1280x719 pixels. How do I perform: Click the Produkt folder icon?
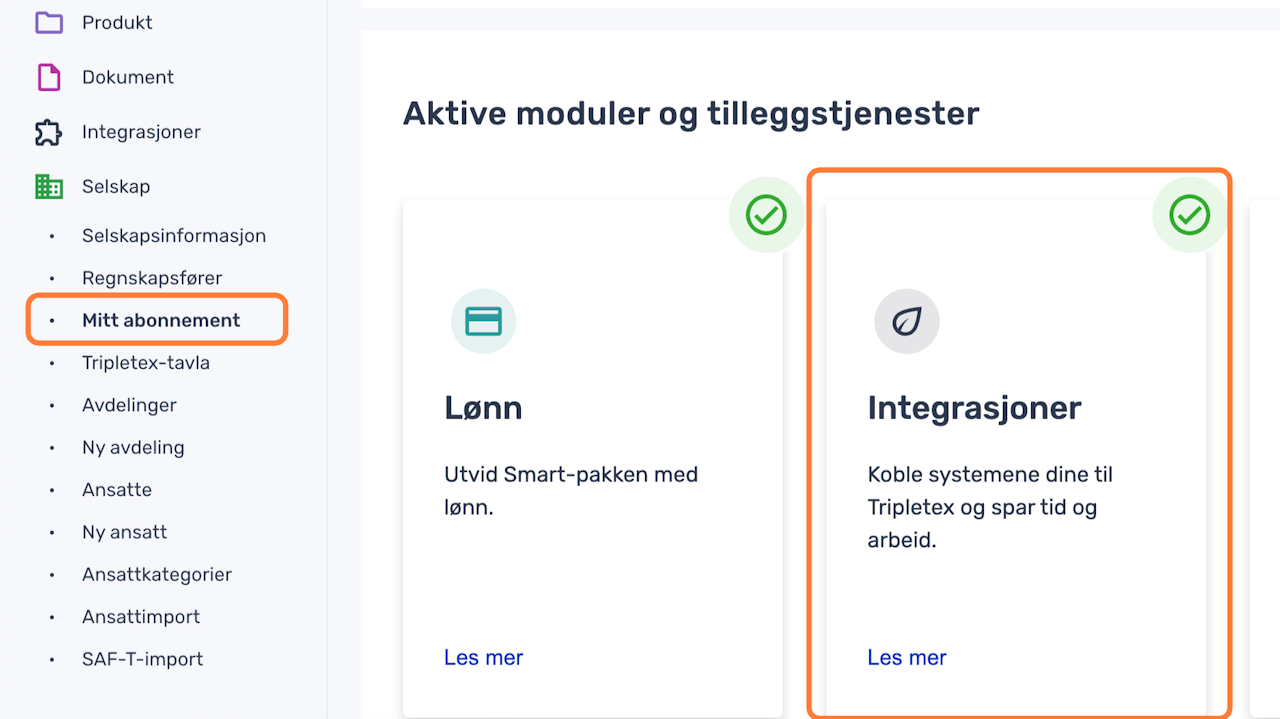point(48,22)
